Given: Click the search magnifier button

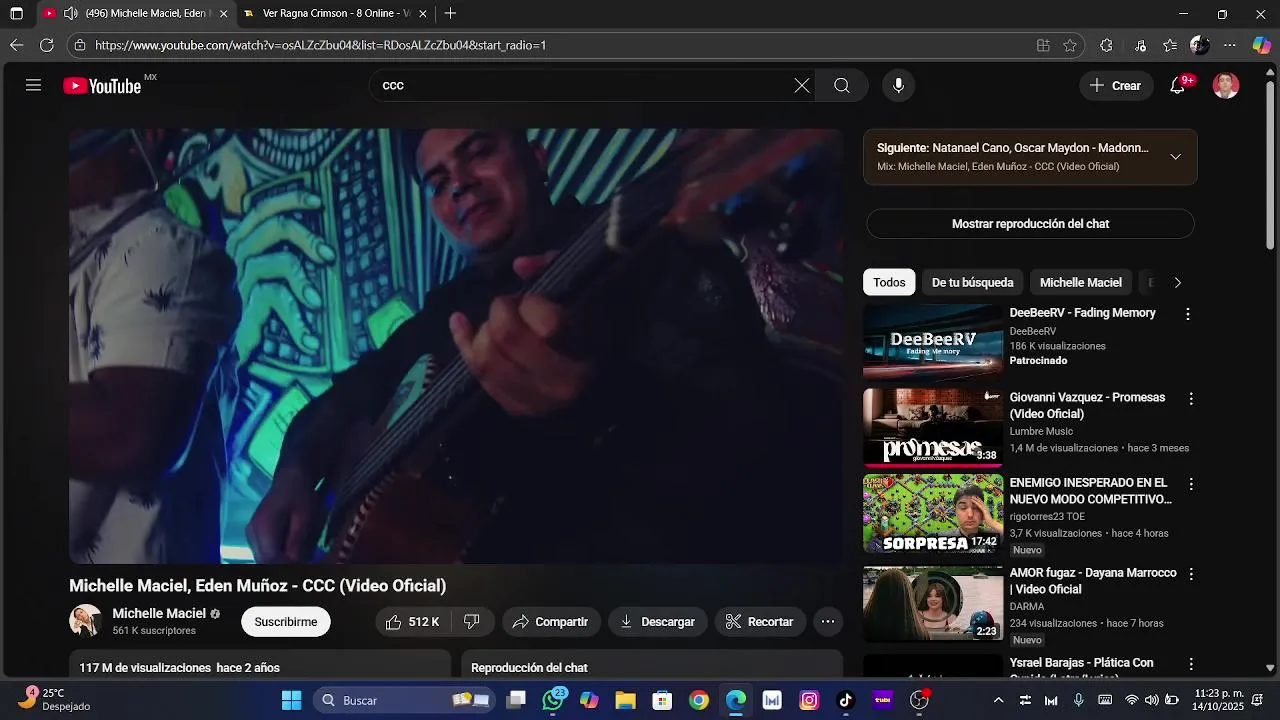Looking at the screenshot, I should click(x=842, y=86).
